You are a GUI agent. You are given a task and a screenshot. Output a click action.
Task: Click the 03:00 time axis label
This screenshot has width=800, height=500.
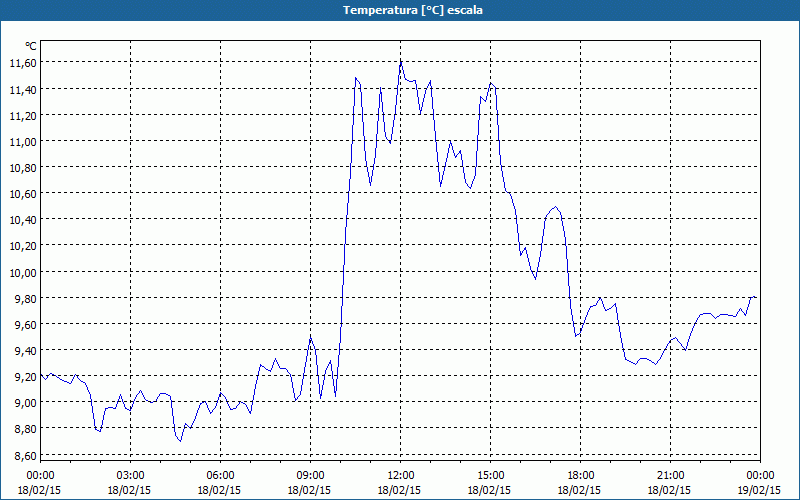(x=130, y=476)
